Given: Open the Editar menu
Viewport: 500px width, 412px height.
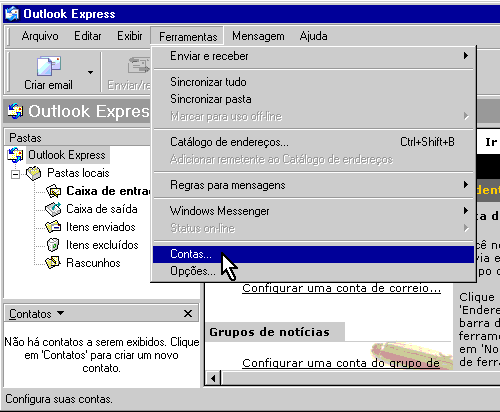Looking at the screenshot, I should (88, 36).
